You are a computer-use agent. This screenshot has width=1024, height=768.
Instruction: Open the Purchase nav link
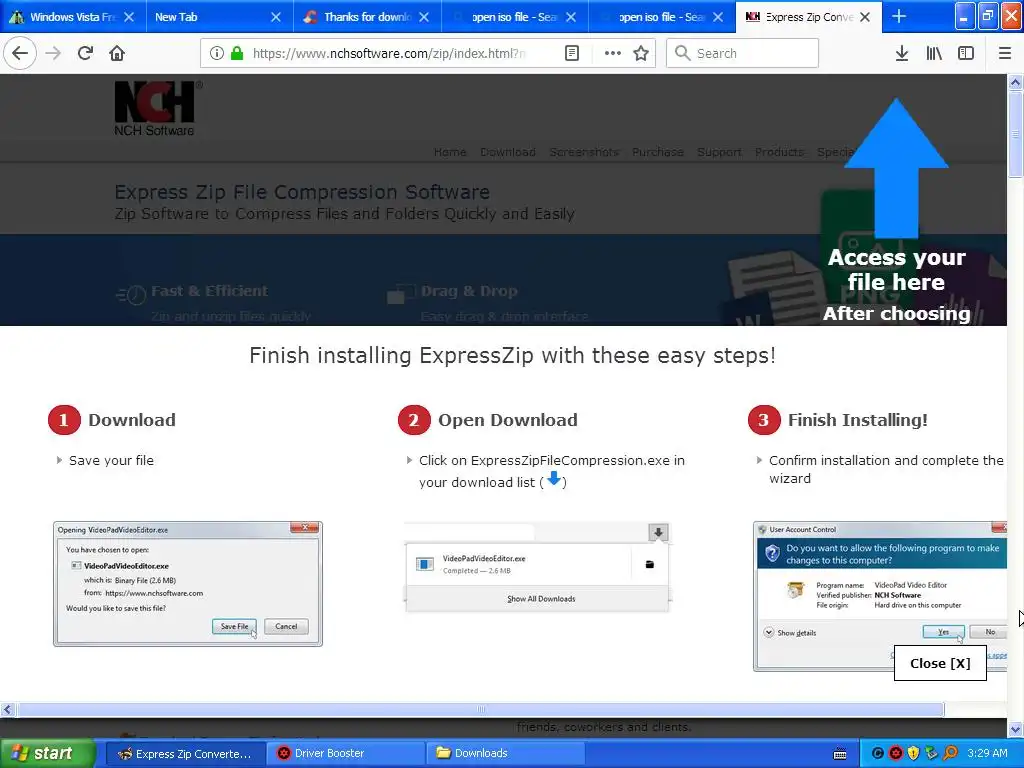[x=658, y=152]
